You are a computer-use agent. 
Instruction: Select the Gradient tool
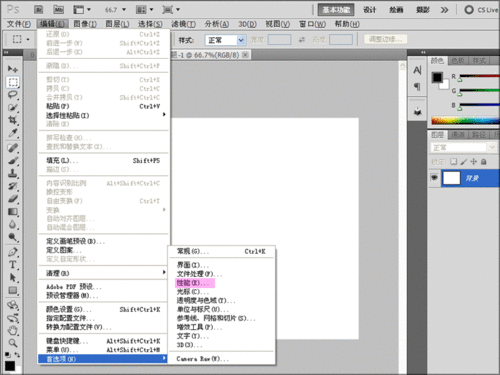click(x=13, y=212)
